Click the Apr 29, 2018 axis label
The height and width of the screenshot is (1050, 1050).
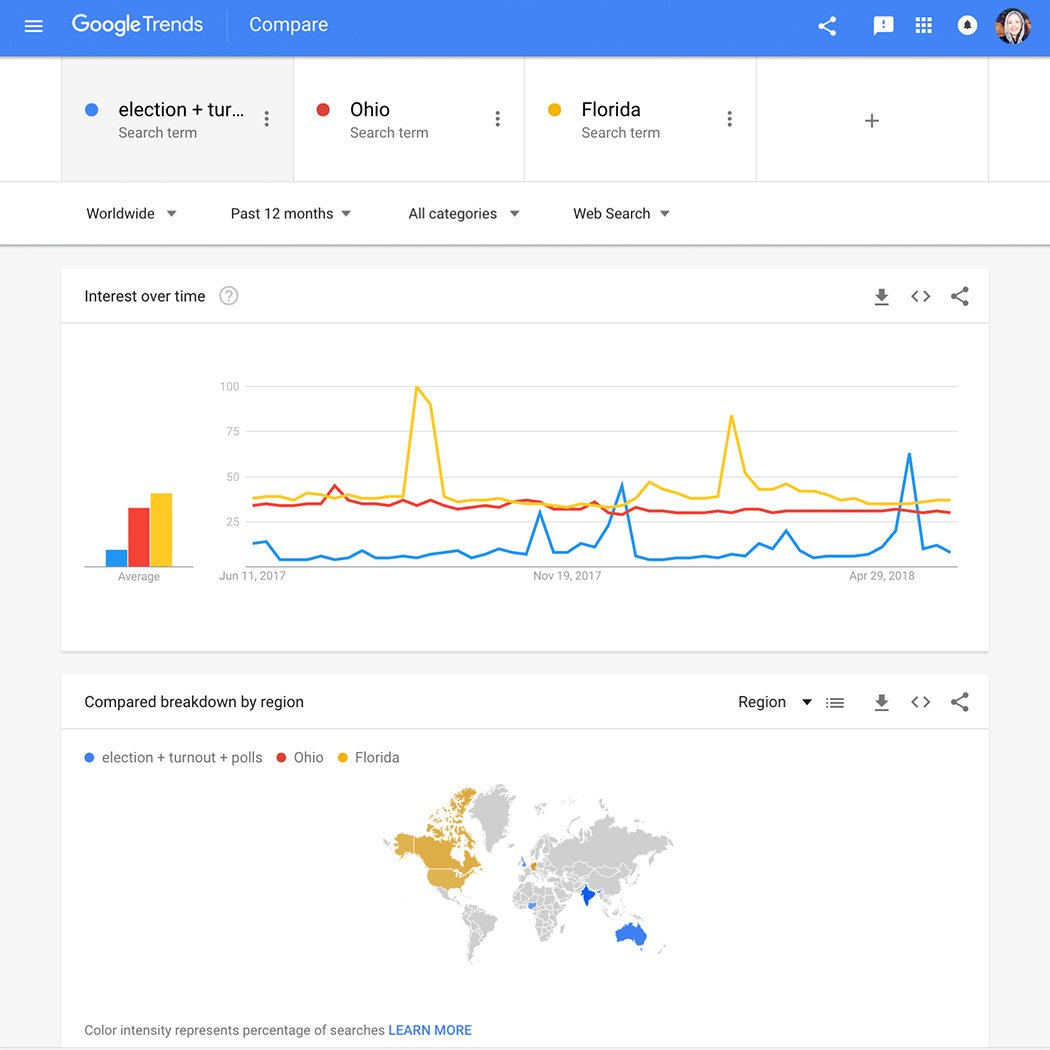pyautogui.click(x=882, y=576)
